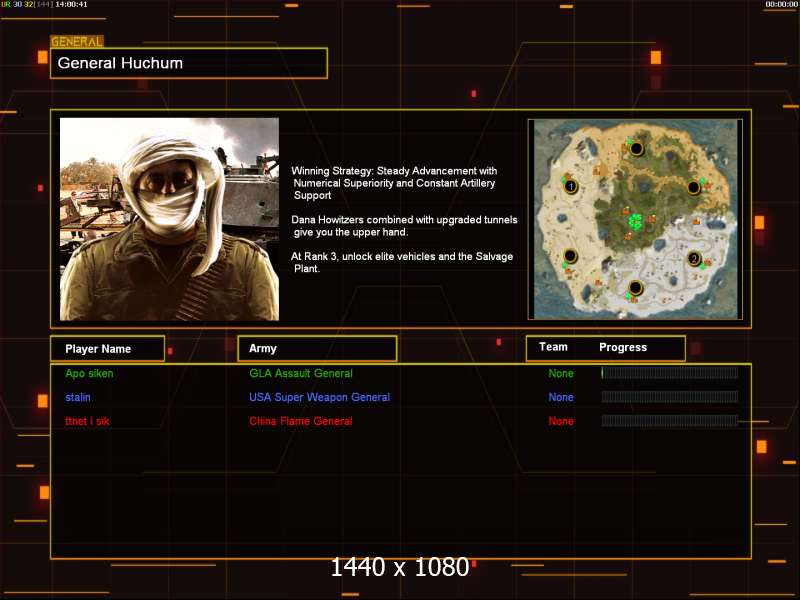Click the green supply cluster at map center
Viewport: 800px width, 600px height.
[635, 221]
